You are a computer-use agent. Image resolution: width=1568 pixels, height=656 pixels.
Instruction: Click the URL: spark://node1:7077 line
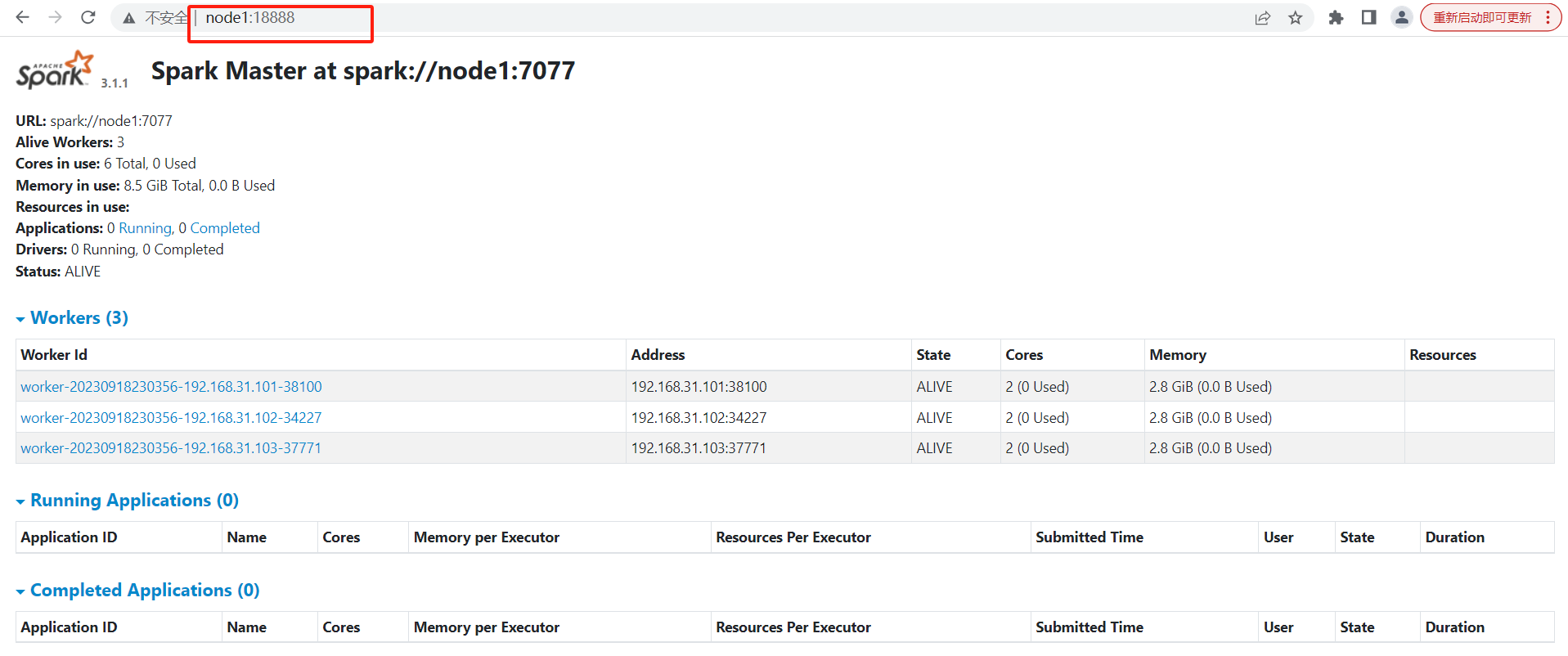pos(94,121)
